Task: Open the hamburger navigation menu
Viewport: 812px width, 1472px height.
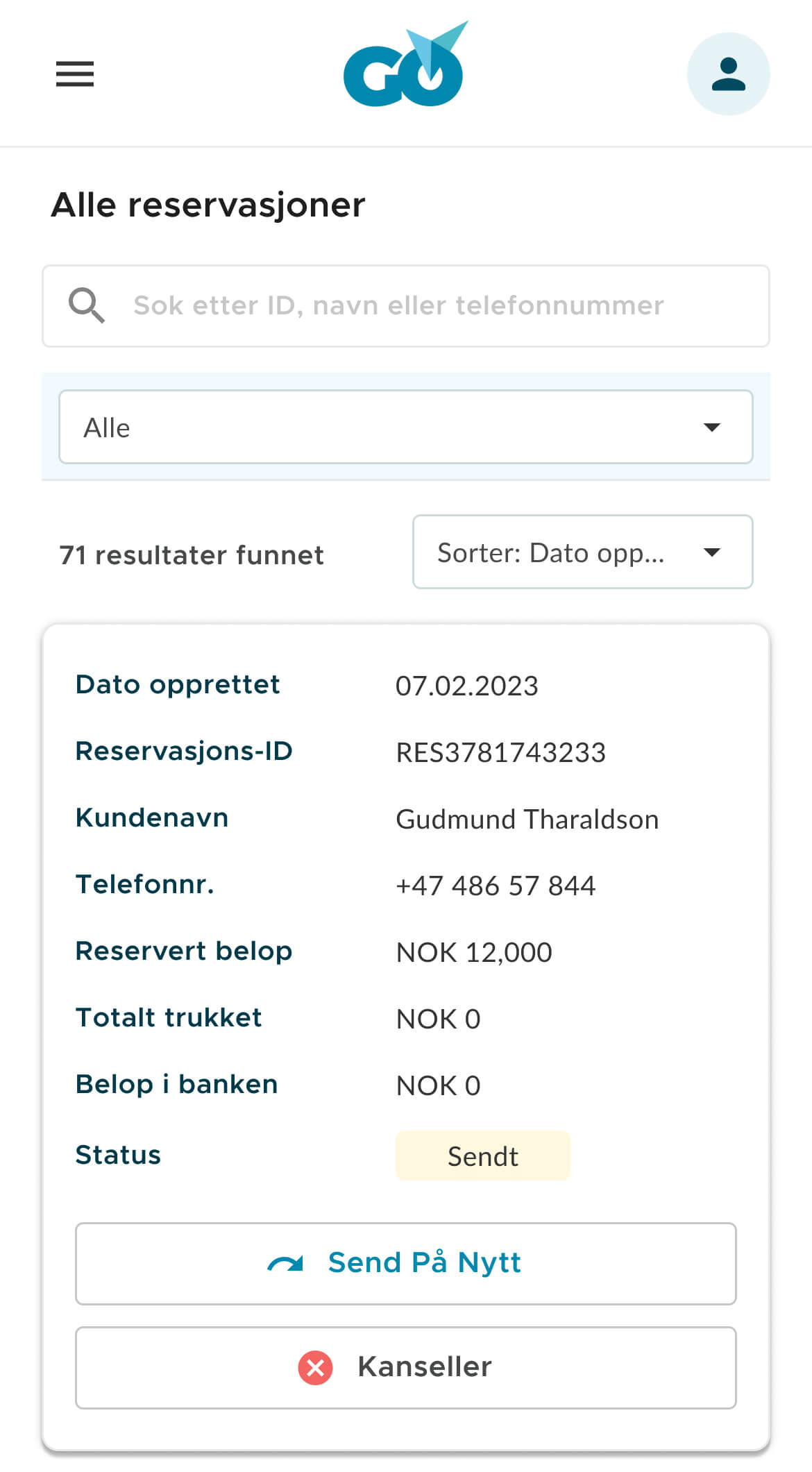Action: 75,74
